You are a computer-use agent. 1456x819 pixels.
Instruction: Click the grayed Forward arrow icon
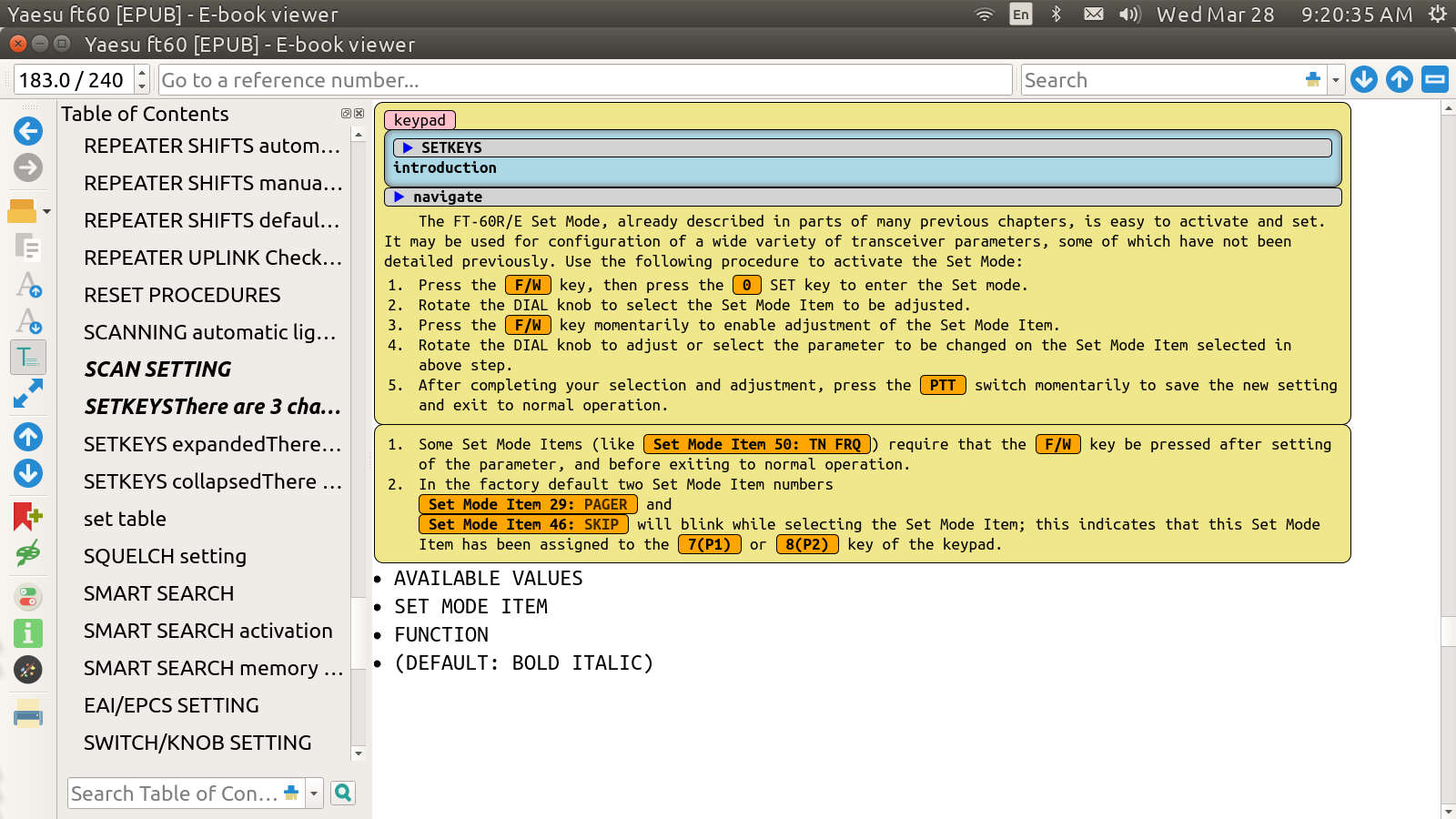(28, 167)
